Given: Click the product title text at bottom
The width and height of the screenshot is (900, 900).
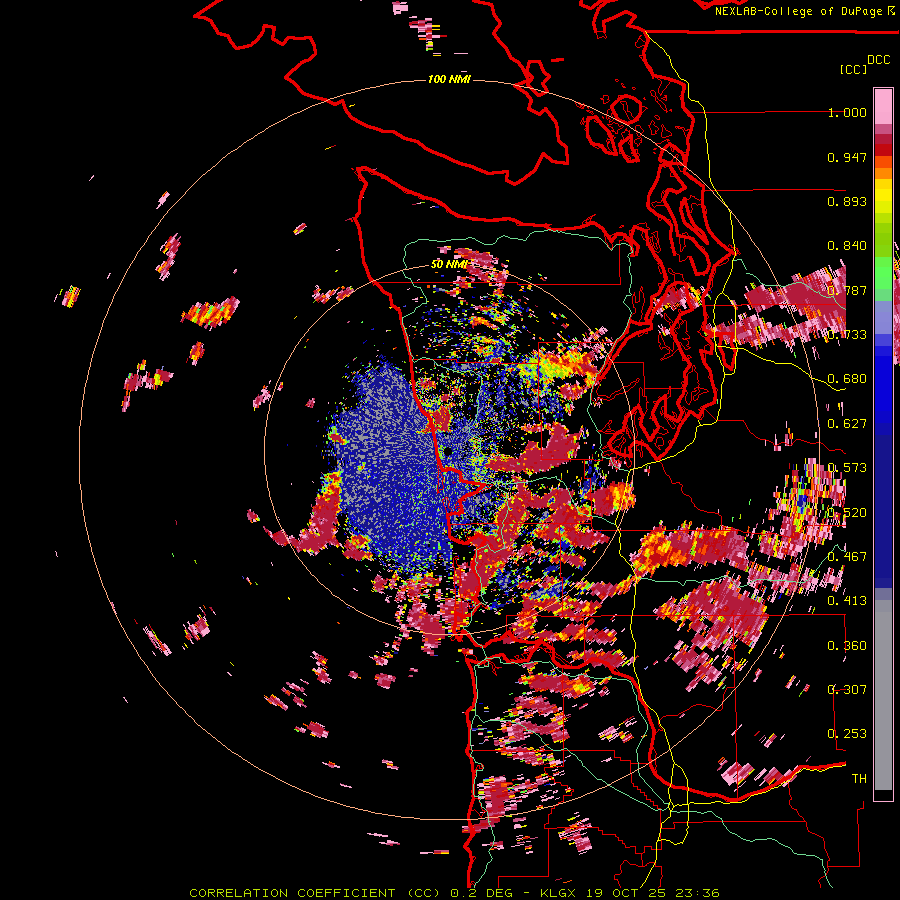Looking at the screenshot, I should [454, 893].
